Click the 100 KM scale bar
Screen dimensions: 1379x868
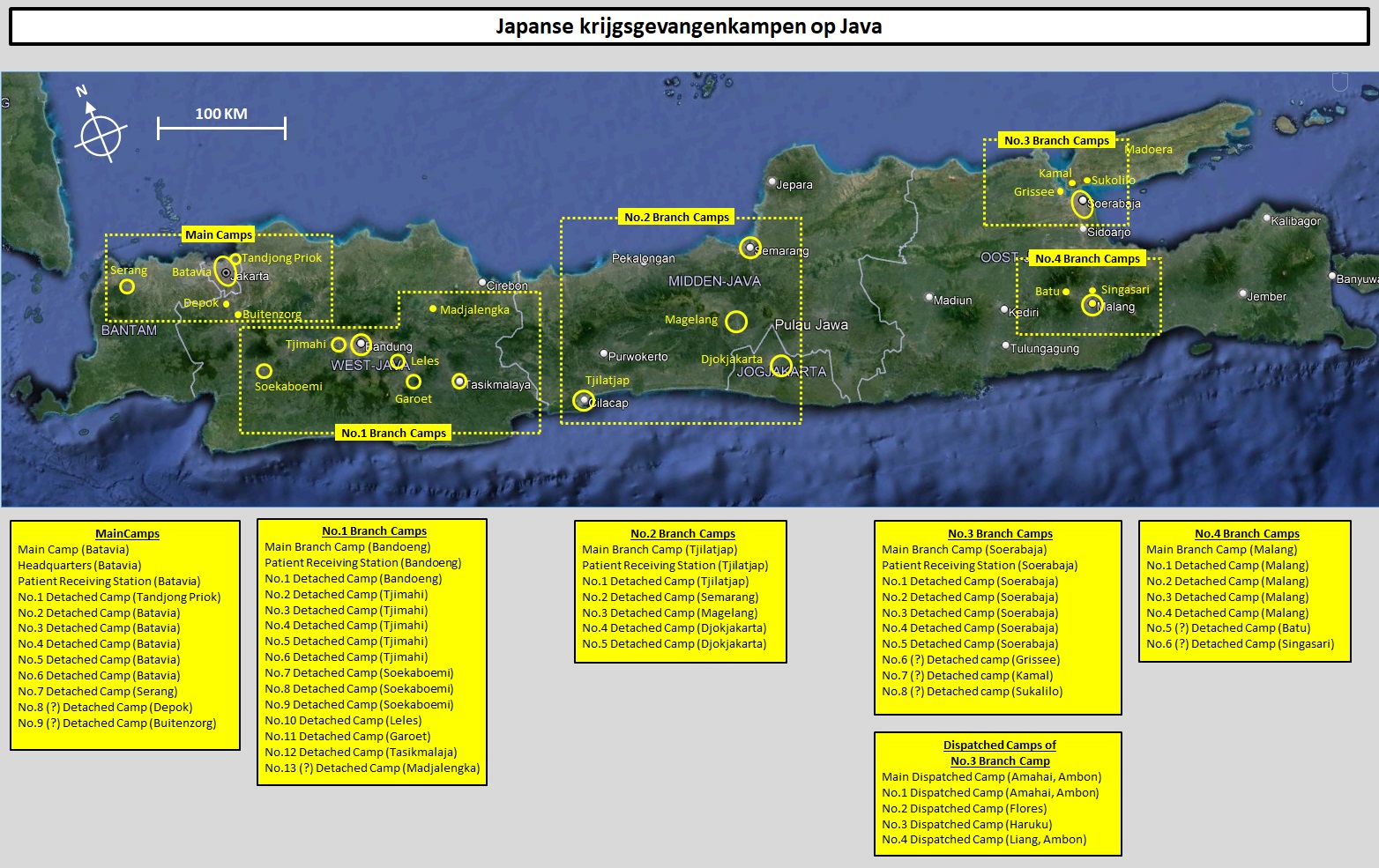(221, 127)
